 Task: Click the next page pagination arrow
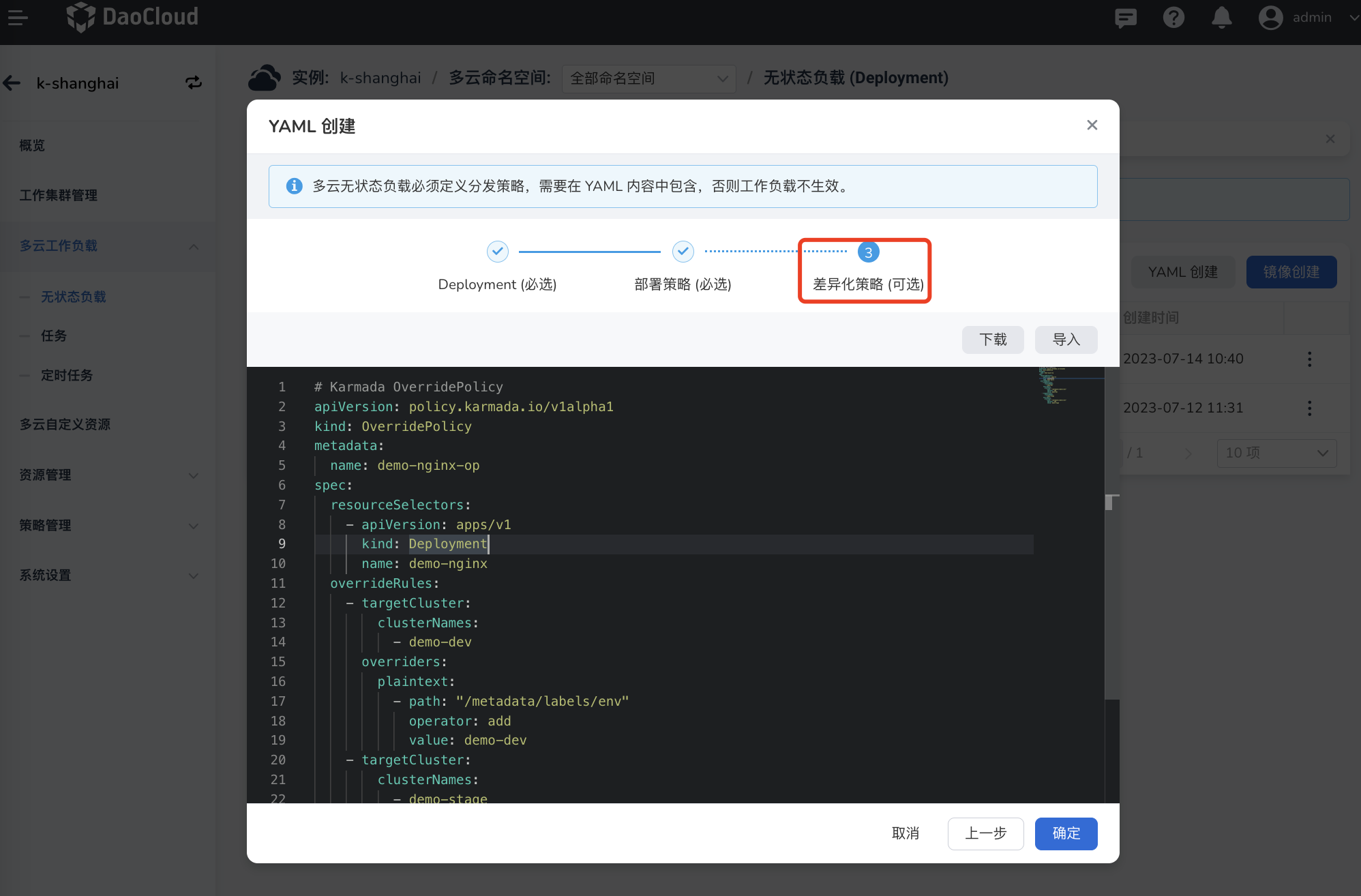point(1189,453)
